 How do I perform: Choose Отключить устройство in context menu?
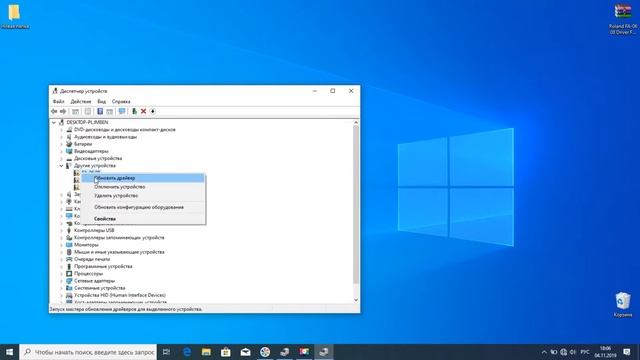pyautogui.click(x=143, y=187)
